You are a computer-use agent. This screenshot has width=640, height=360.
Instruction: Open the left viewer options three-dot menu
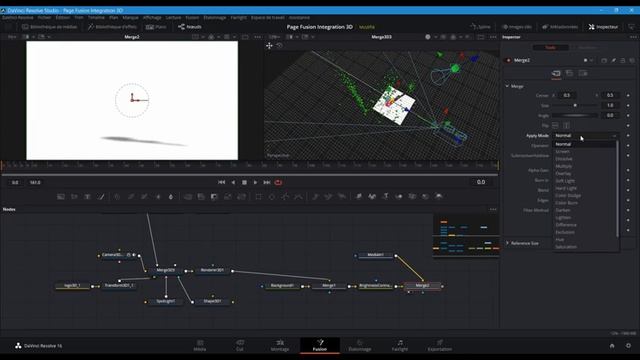[258, 37]
